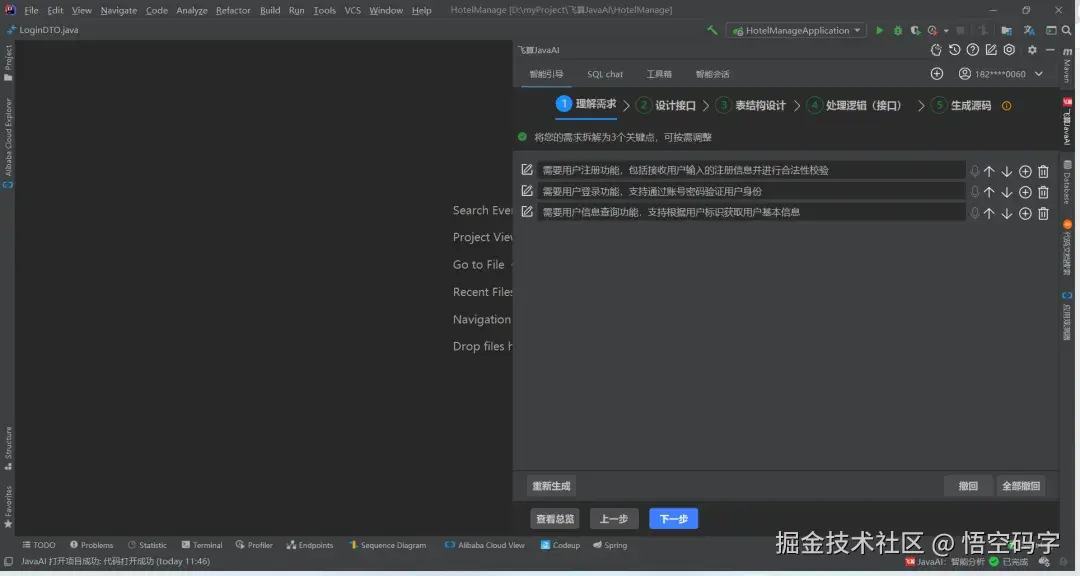This screenshot has width=1080, height=576.
Task: Open the Endpoints tool window
Action: pyautogui.click(x=310, y=545)
